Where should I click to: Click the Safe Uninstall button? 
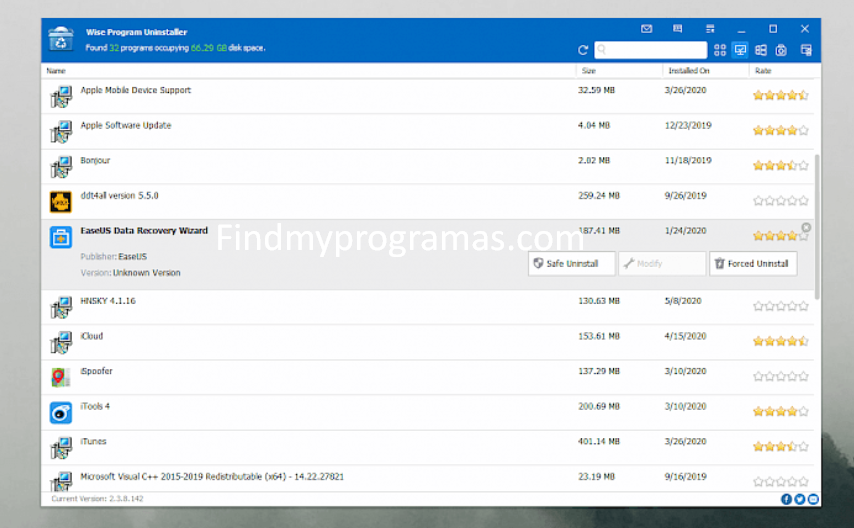572,264
